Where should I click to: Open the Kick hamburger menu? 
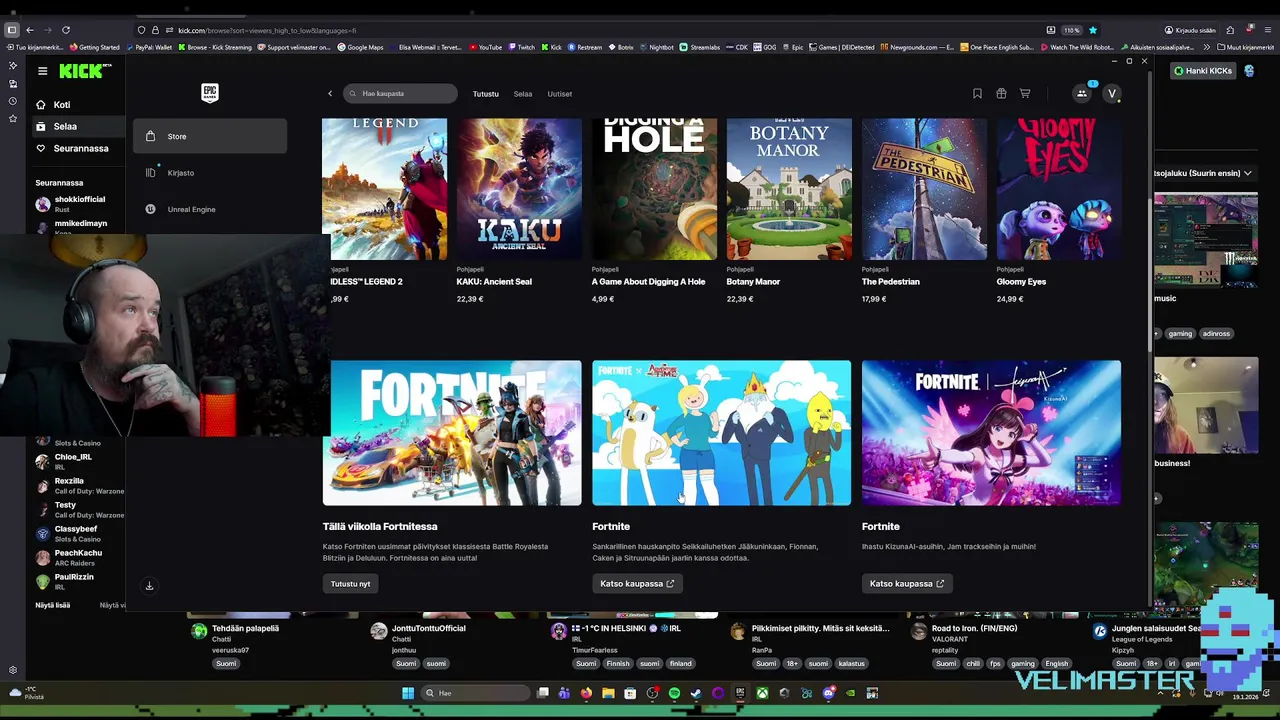point(42,71)
